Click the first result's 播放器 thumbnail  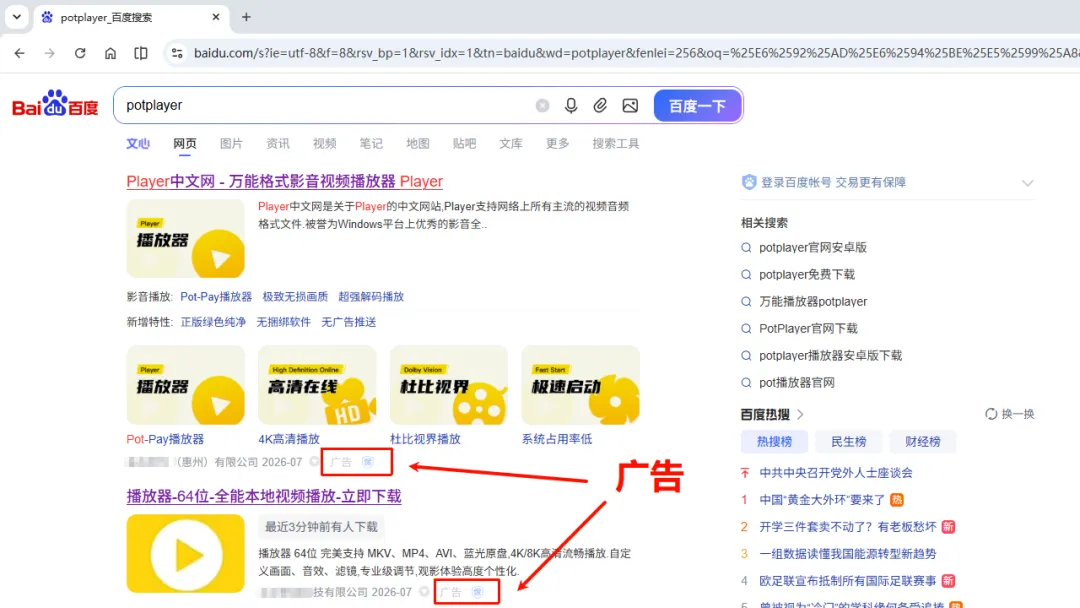(x=185, y=238)
